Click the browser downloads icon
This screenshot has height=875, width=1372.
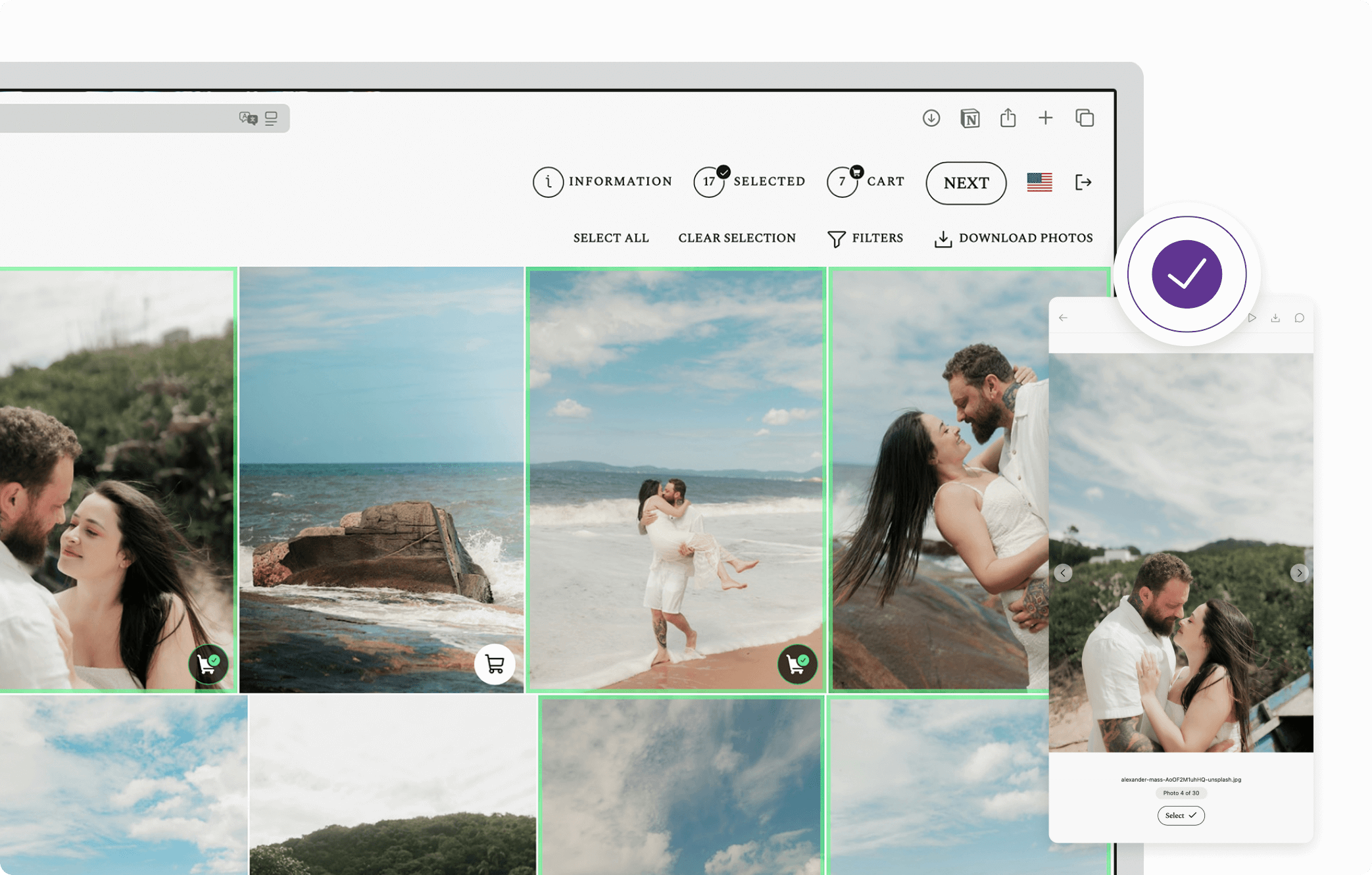931,118
